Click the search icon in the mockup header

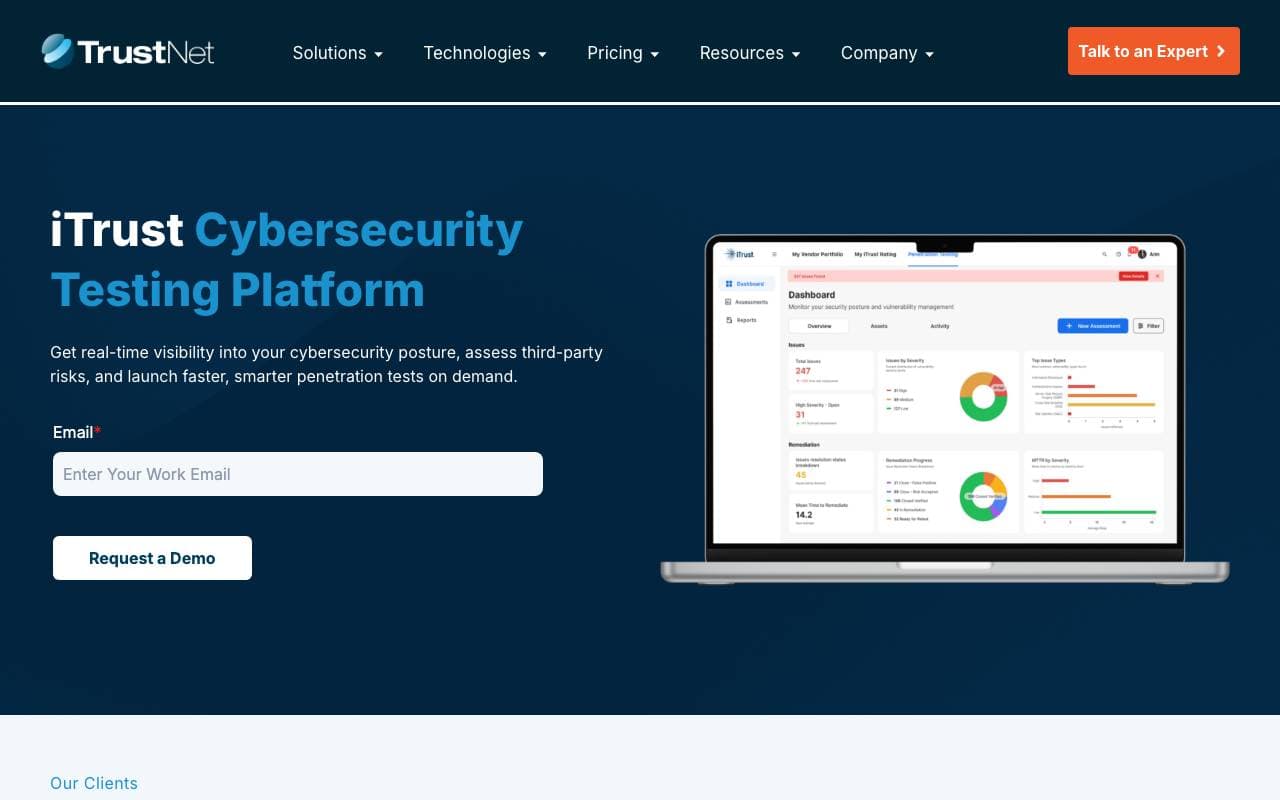pyautogui.click(x=1104, y=254)
